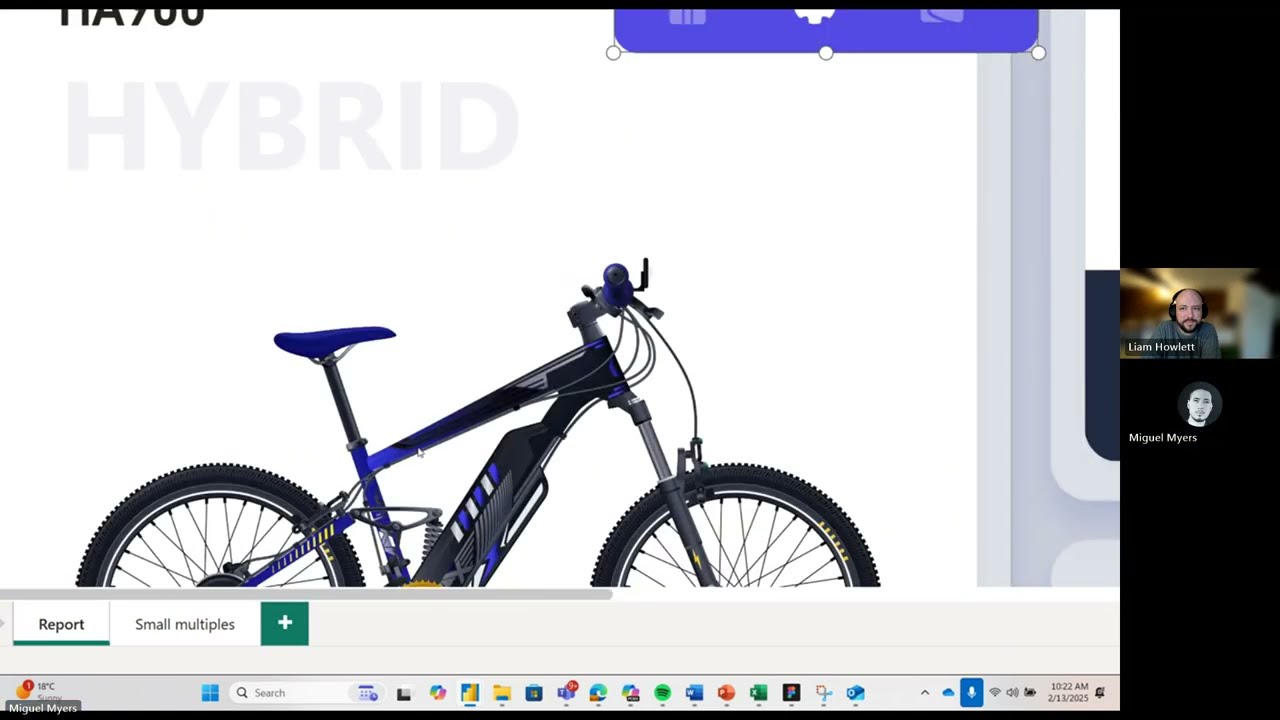Open Spotify from the taskbar
The width and height of the screenshot is (1280, 720).
(662, 693)
